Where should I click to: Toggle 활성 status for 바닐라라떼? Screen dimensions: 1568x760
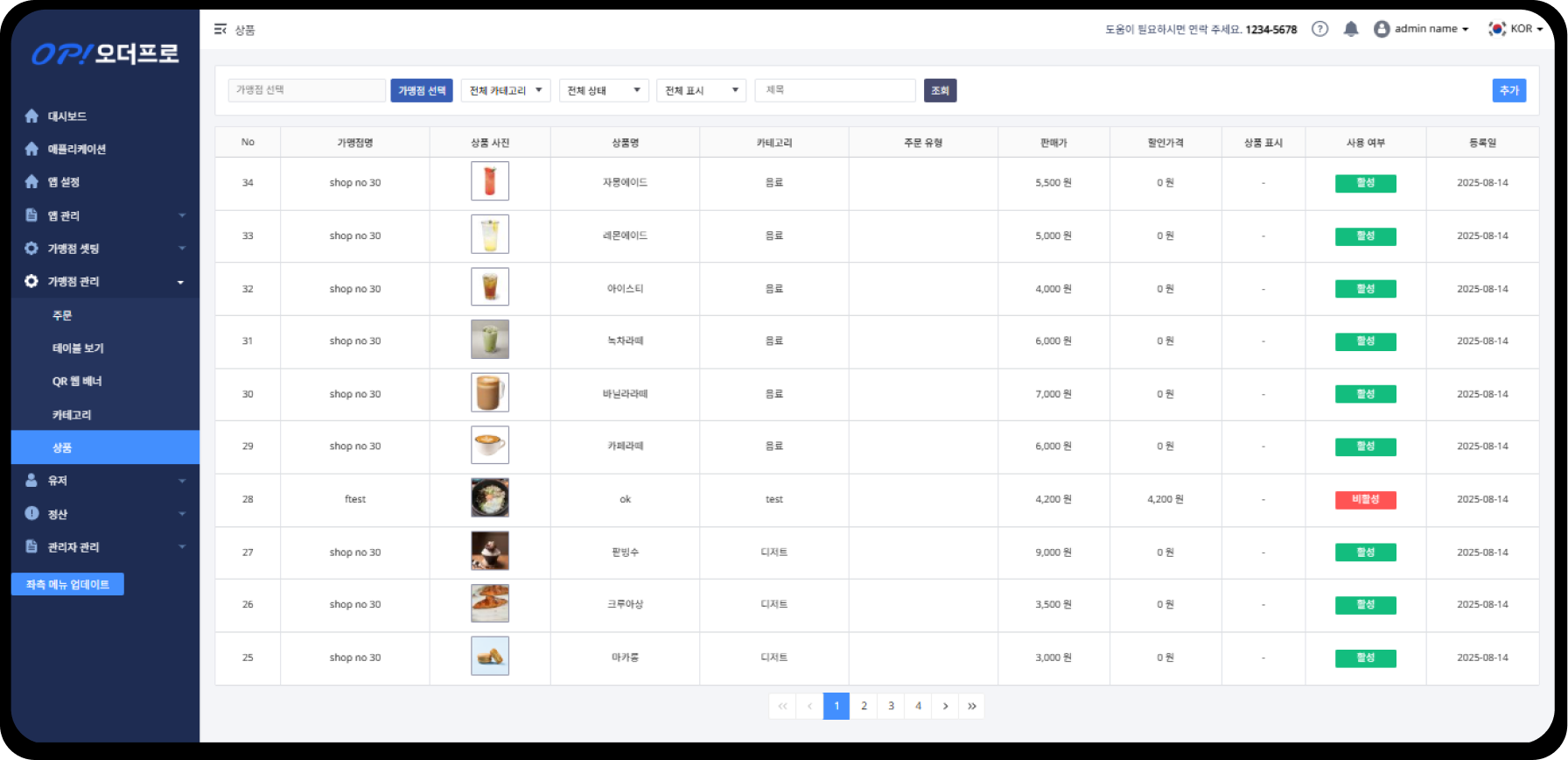1365,394
